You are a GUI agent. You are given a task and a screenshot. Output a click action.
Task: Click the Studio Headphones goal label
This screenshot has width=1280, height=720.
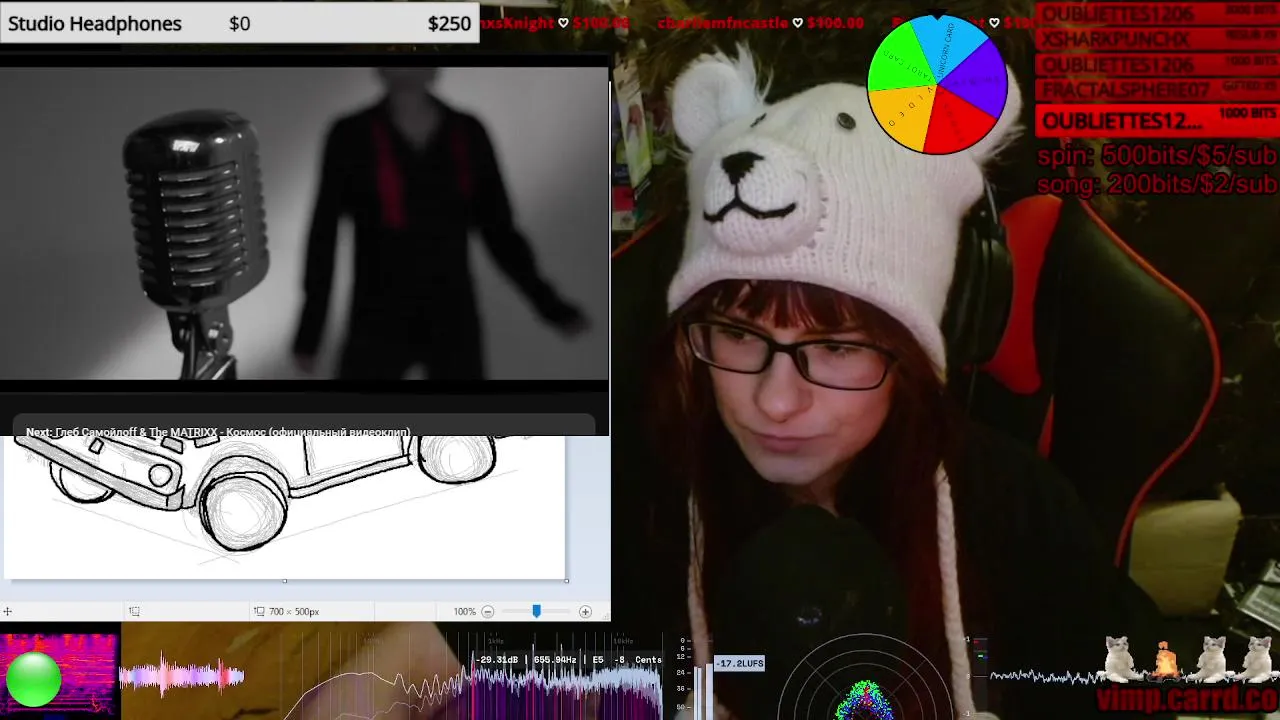pyautogui.click(x=95, y=24)
